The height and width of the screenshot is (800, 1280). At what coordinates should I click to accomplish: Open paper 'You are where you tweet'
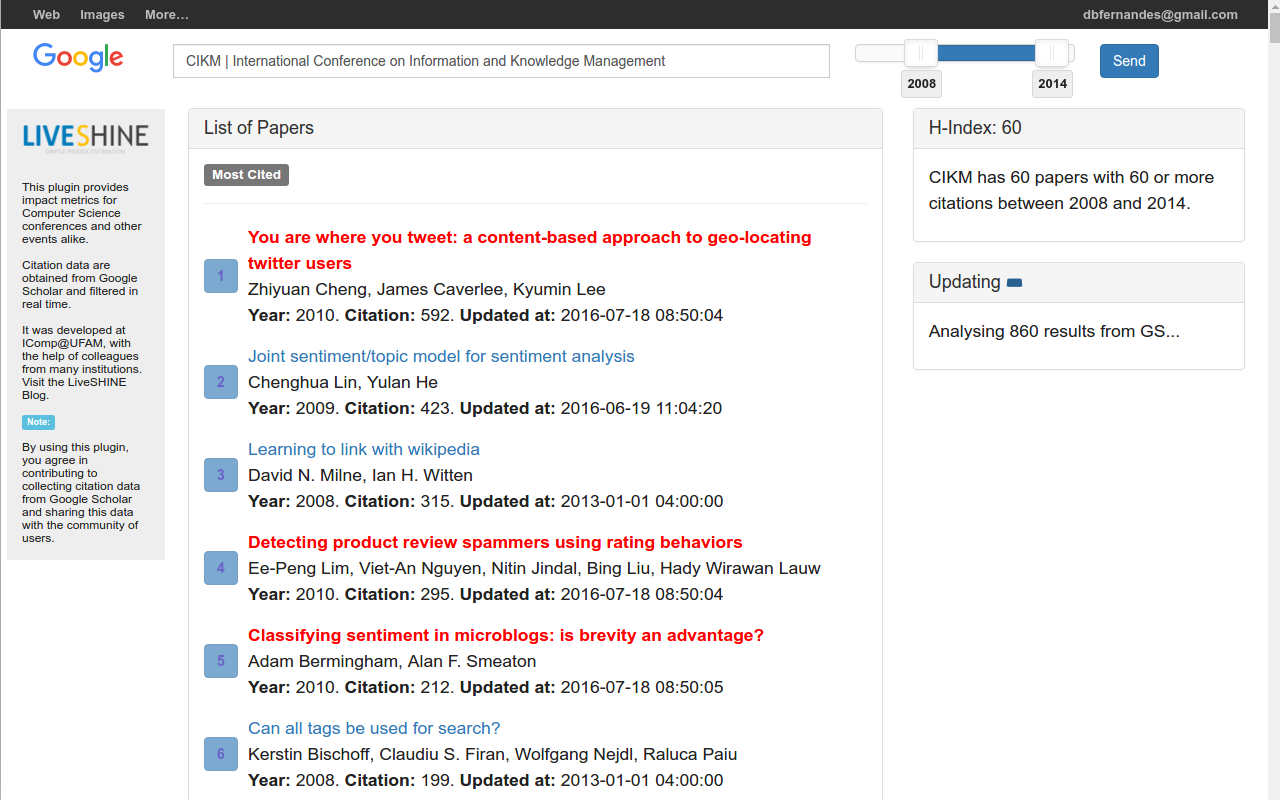pyautogui.click(x=530, y=250)
